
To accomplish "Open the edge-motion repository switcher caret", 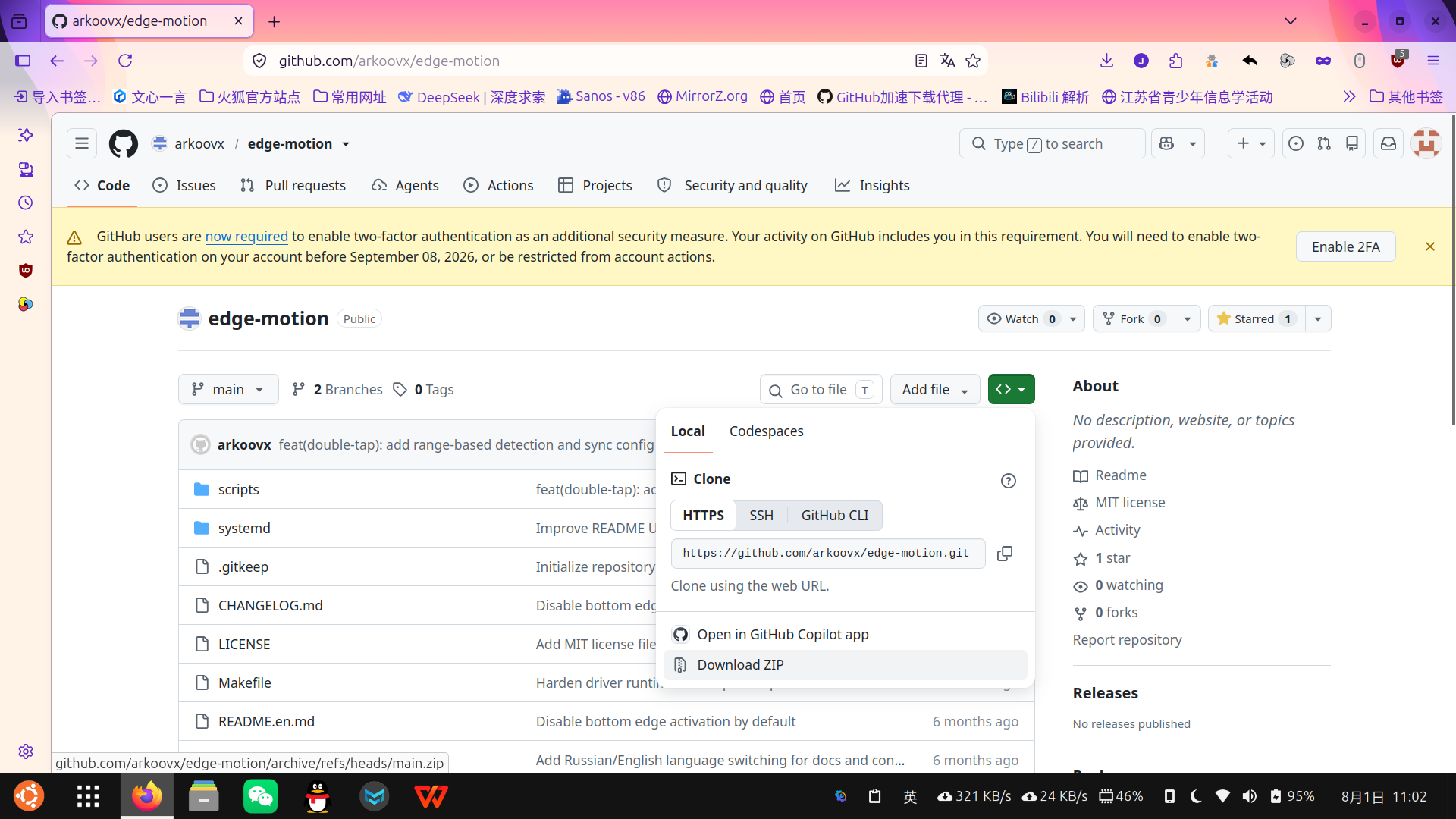I will pyautogui.click(x=346, y=144).
